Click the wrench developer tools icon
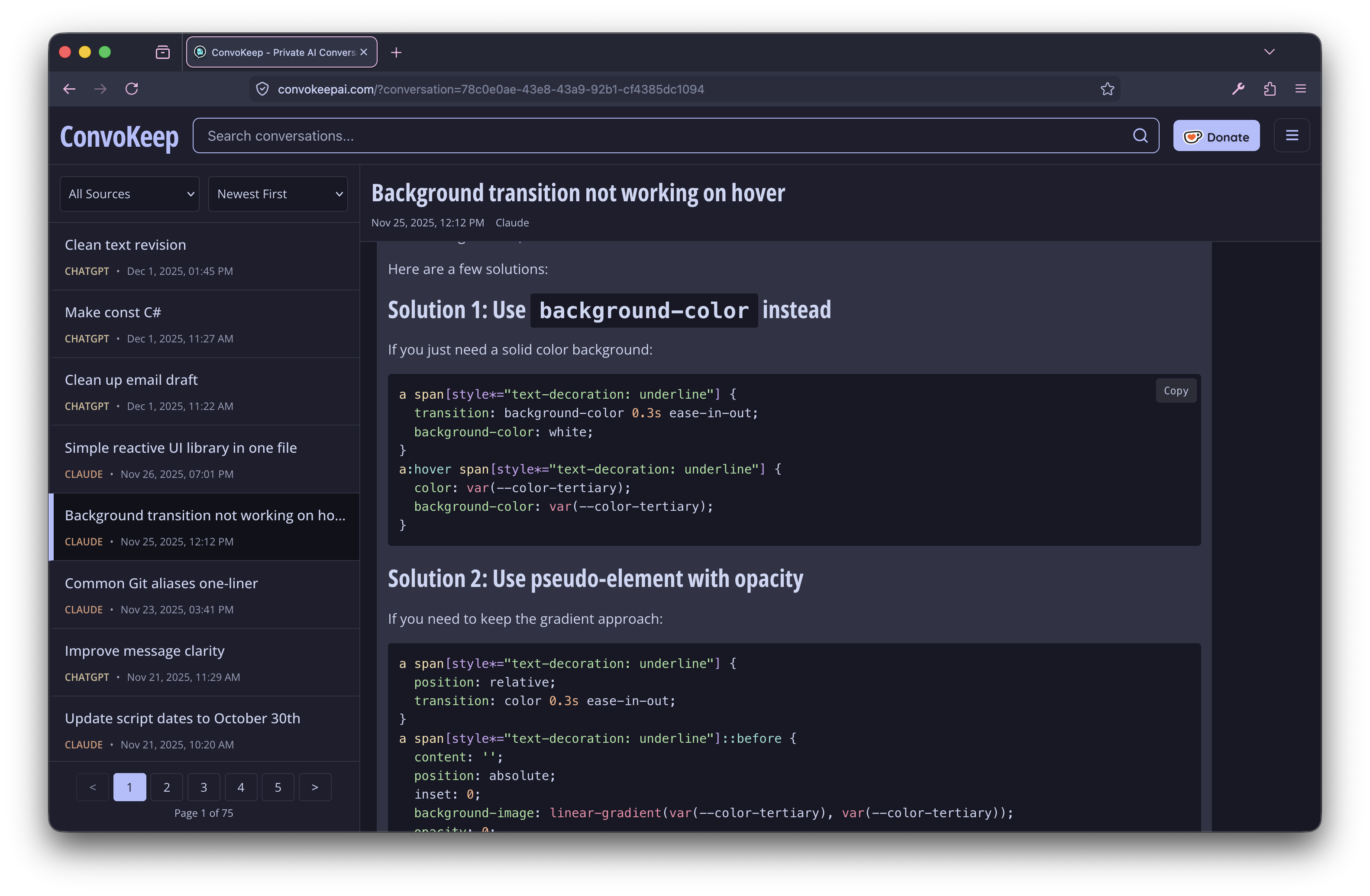The width and height of the screenshot is (1370, 896). (x=1238, y=89)
